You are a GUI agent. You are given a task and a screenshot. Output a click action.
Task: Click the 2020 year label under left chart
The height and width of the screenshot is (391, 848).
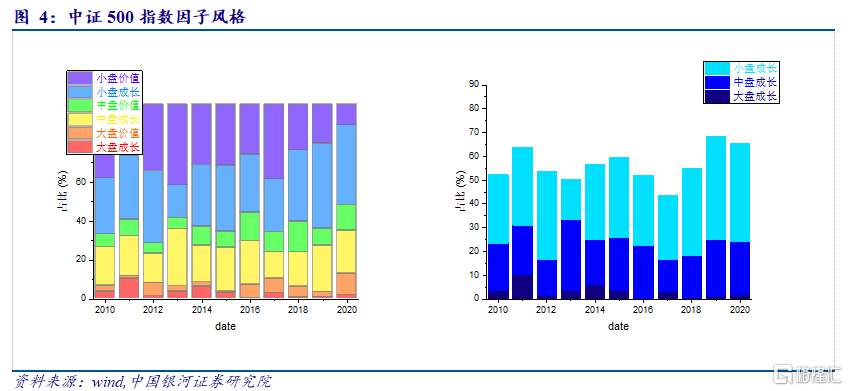point(347,310)
